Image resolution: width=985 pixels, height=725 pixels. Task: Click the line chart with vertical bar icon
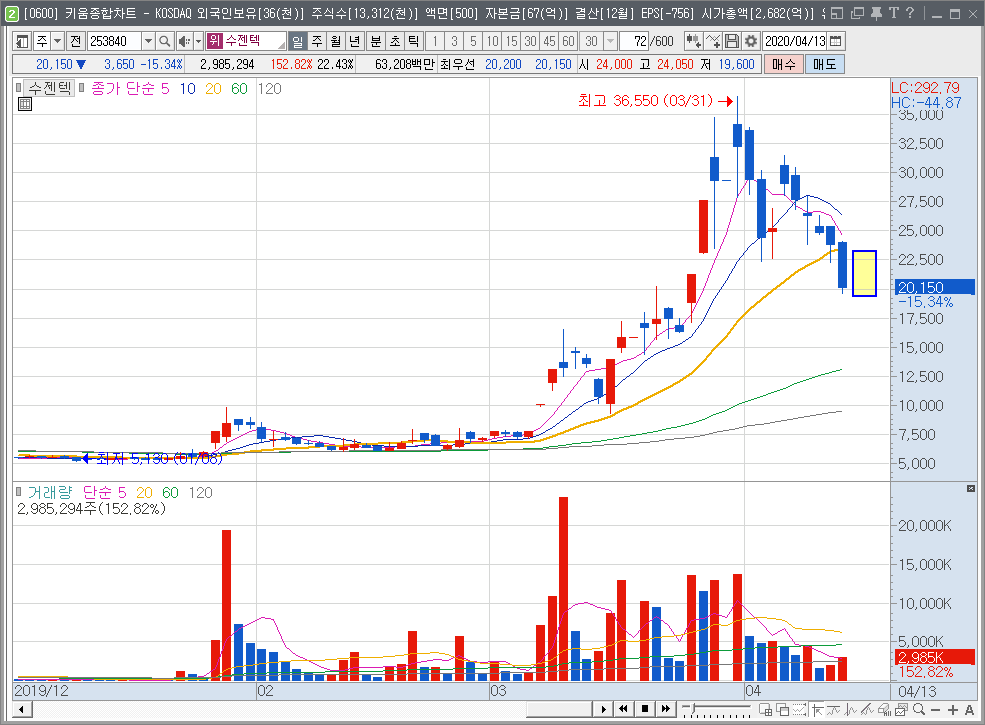coord(851,710)
